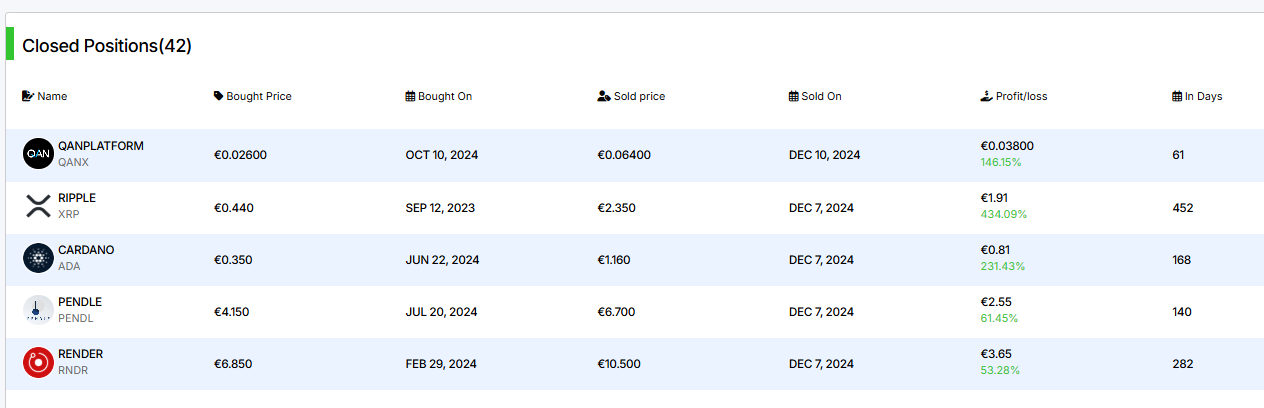Screen dimensions: 1264x408
Task: Click the RENDER sold price €10.500
Action: point(619,364)
